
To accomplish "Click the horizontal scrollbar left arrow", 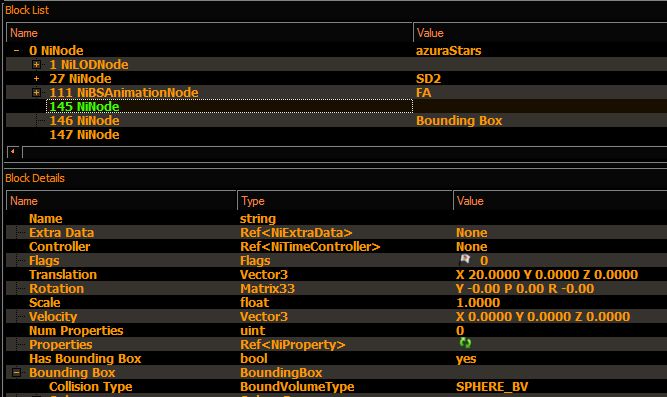I will pyautogui.click(x=13, y=151).
